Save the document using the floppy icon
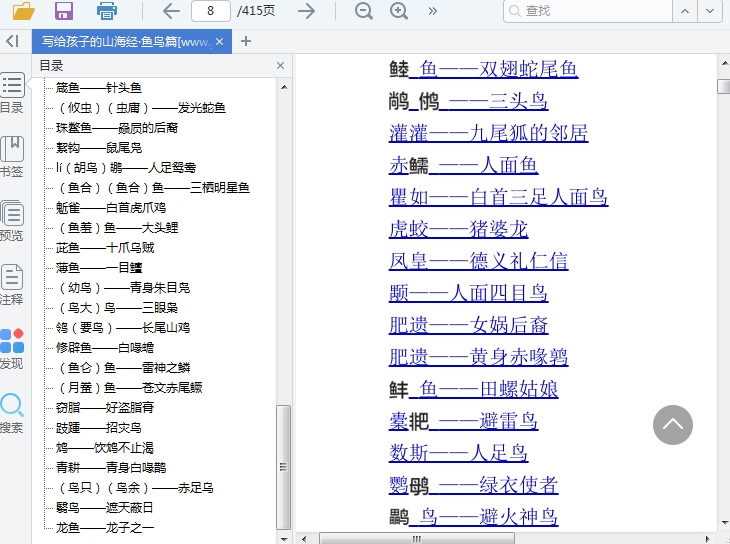This screenshot has height=544, width=730. point(64,11)
